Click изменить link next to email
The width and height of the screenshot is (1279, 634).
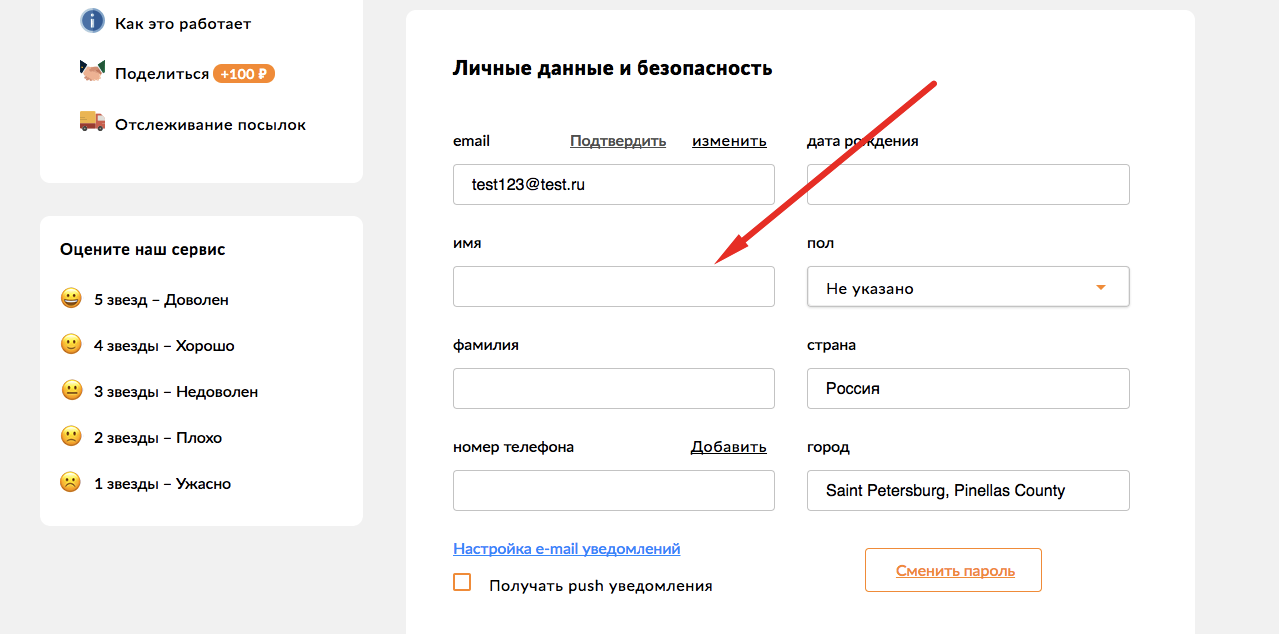(x=729, y=141)
